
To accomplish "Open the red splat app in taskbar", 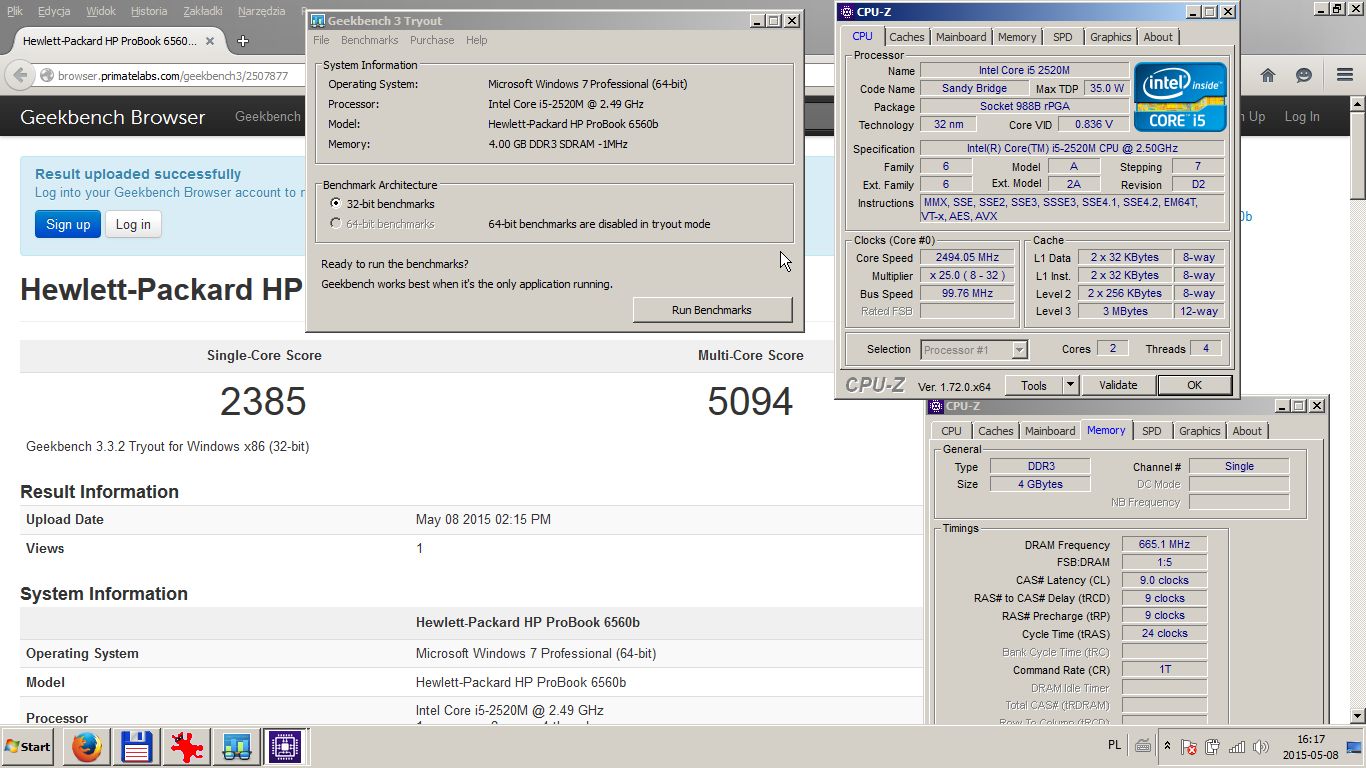I will coord(186,746).
